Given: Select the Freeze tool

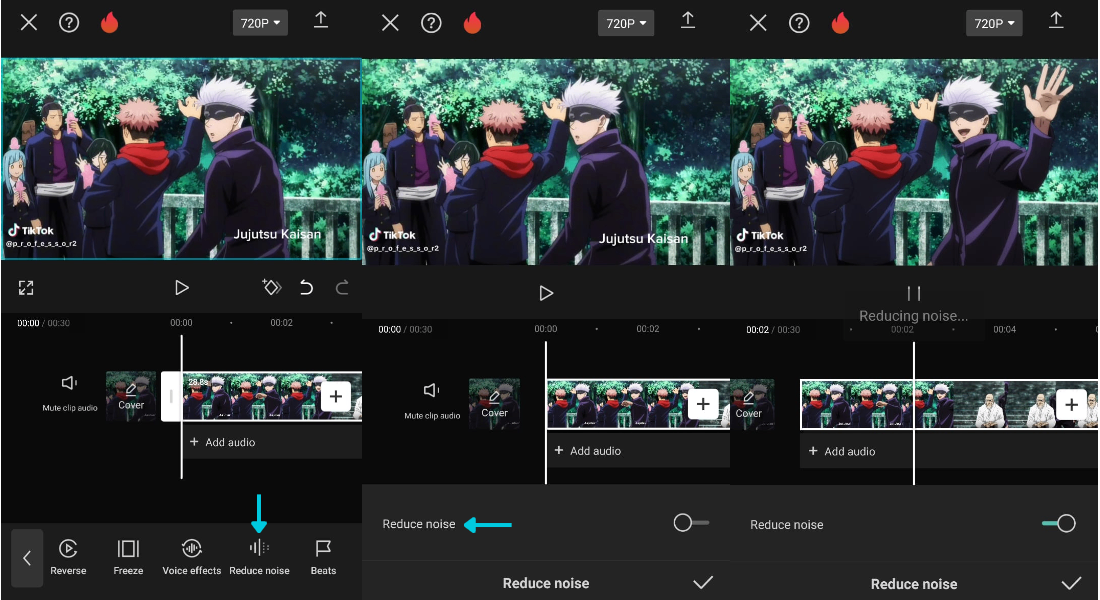Looking at the screenshot, I should pyautogui.click(x=128, y=557).
